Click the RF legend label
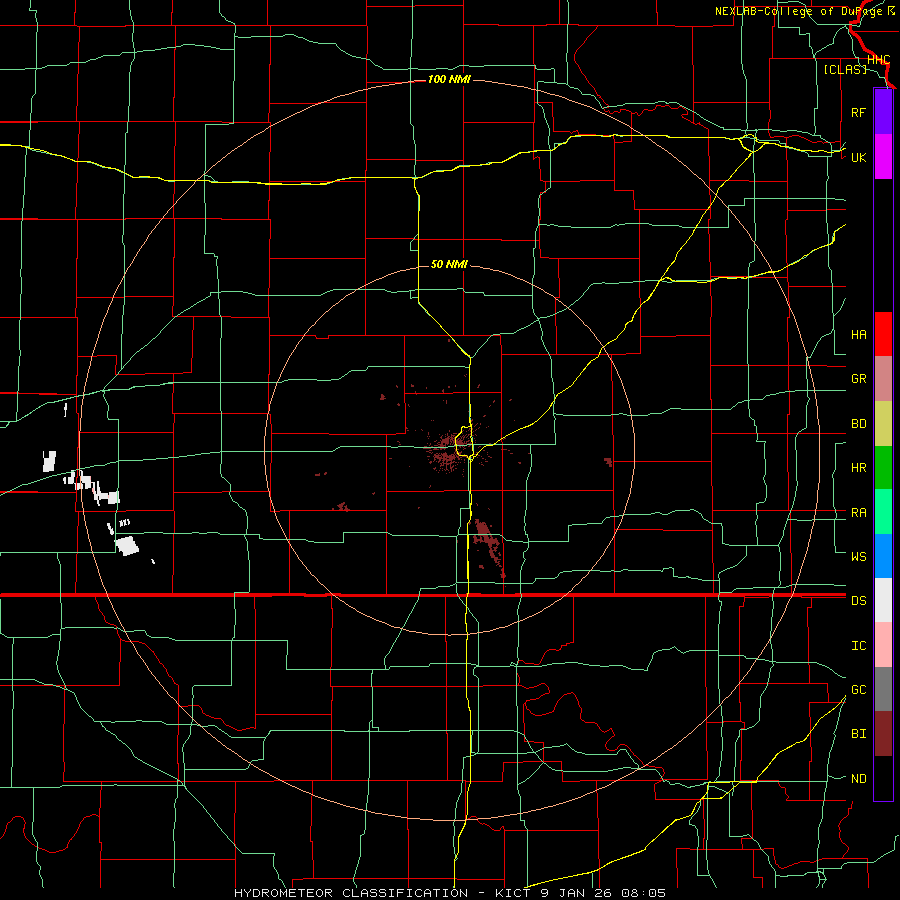The height and width of the screenshot is (900, 900). tap(858, 112)
